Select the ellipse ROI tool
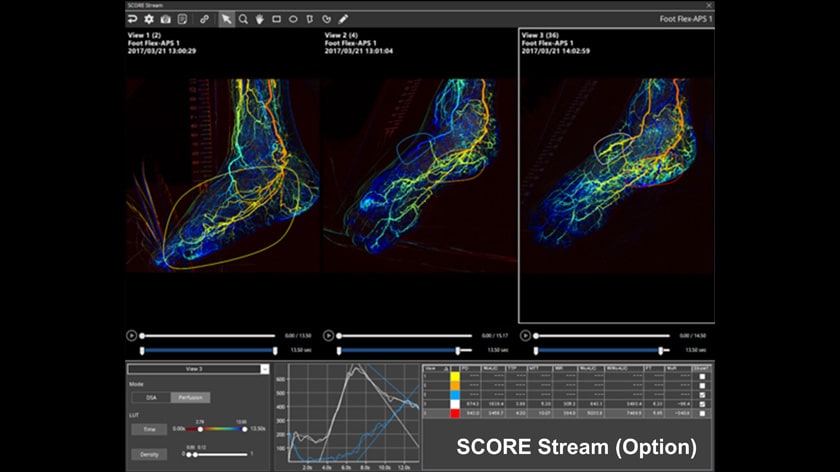Viewport: 840px width, 472px height. pos(293,19)
